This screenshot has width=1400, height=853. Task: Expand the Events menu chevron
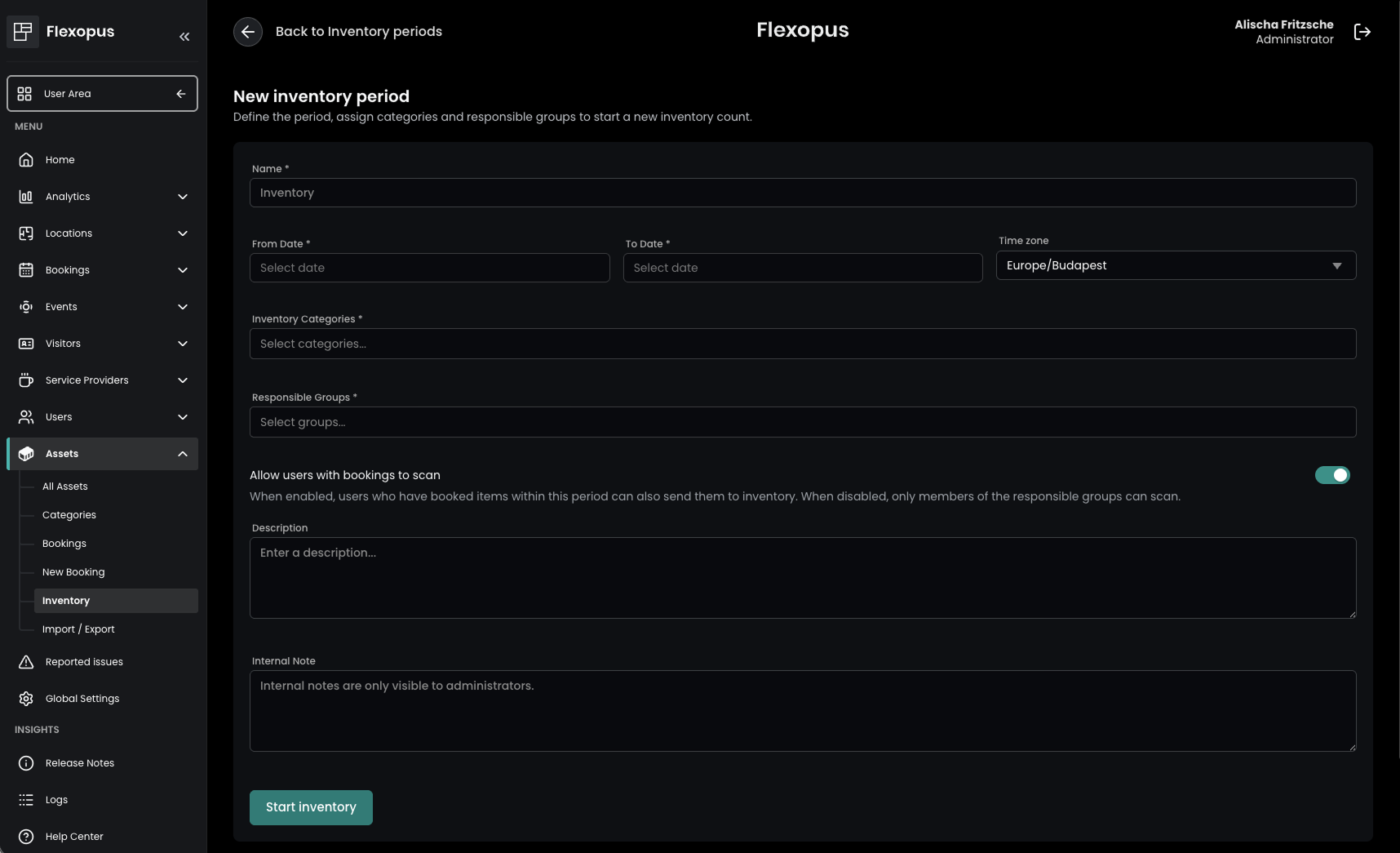183,307
